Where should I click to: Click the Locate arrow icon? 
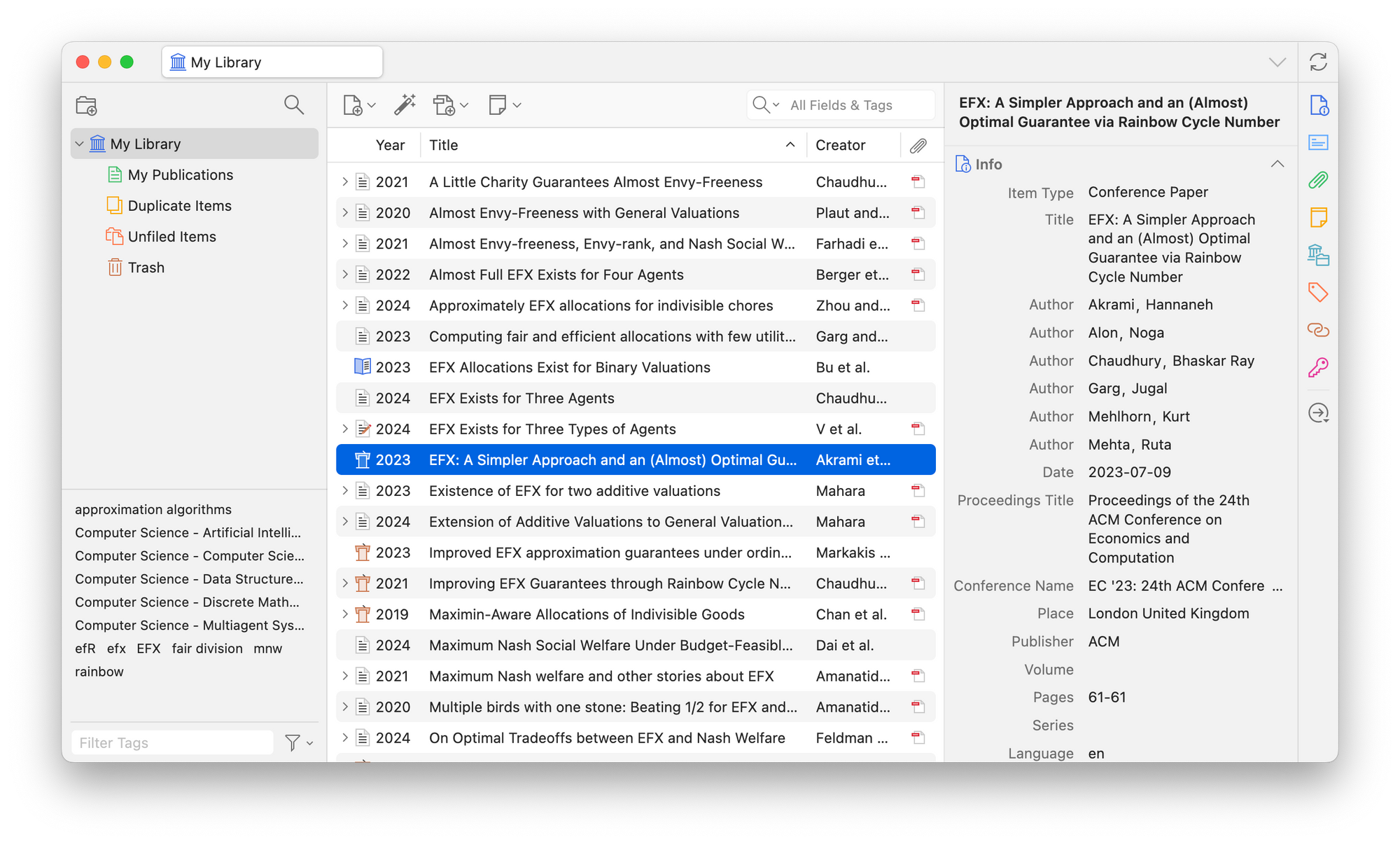[x=1319, y=413]
